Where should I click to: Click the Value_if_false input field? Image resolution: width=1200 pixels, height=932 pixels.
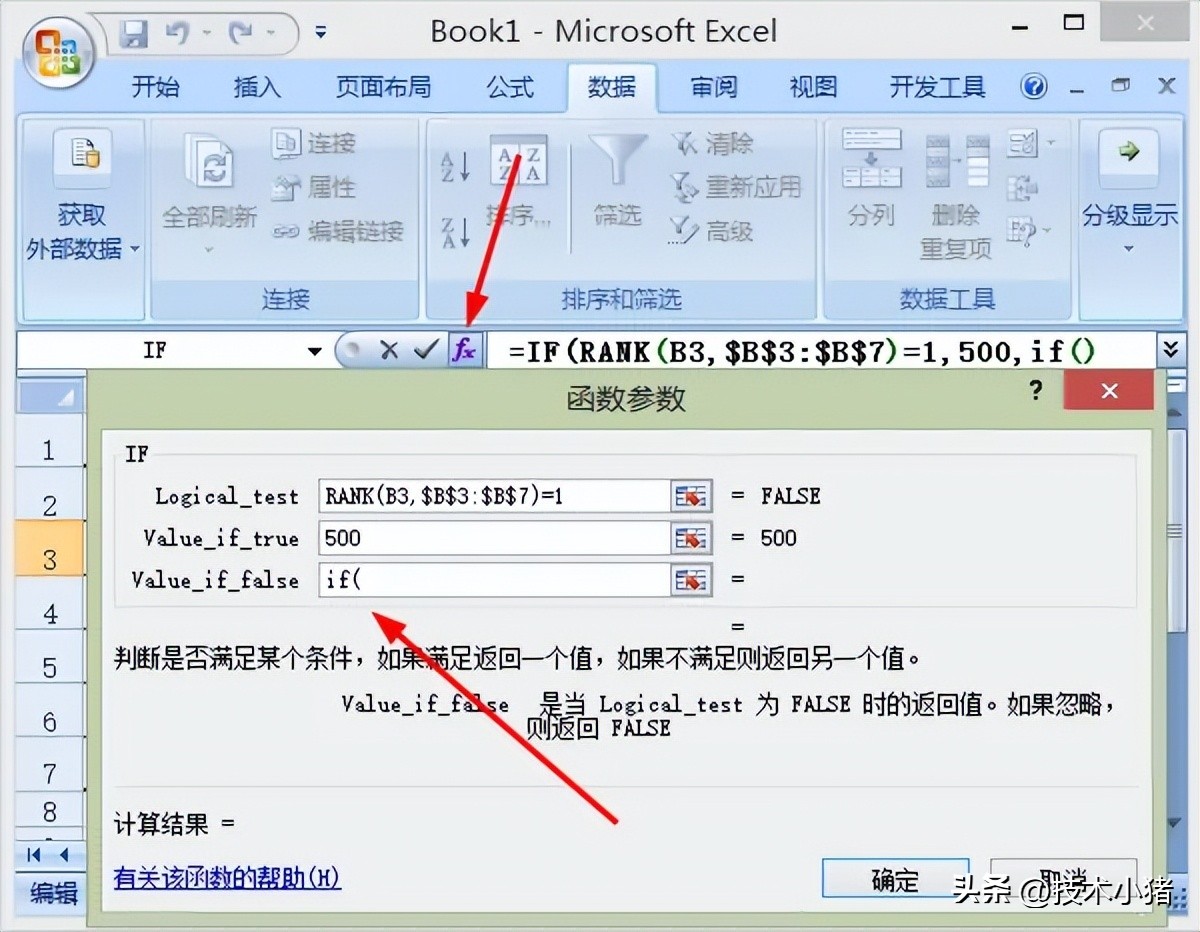[x=494, y=580]
